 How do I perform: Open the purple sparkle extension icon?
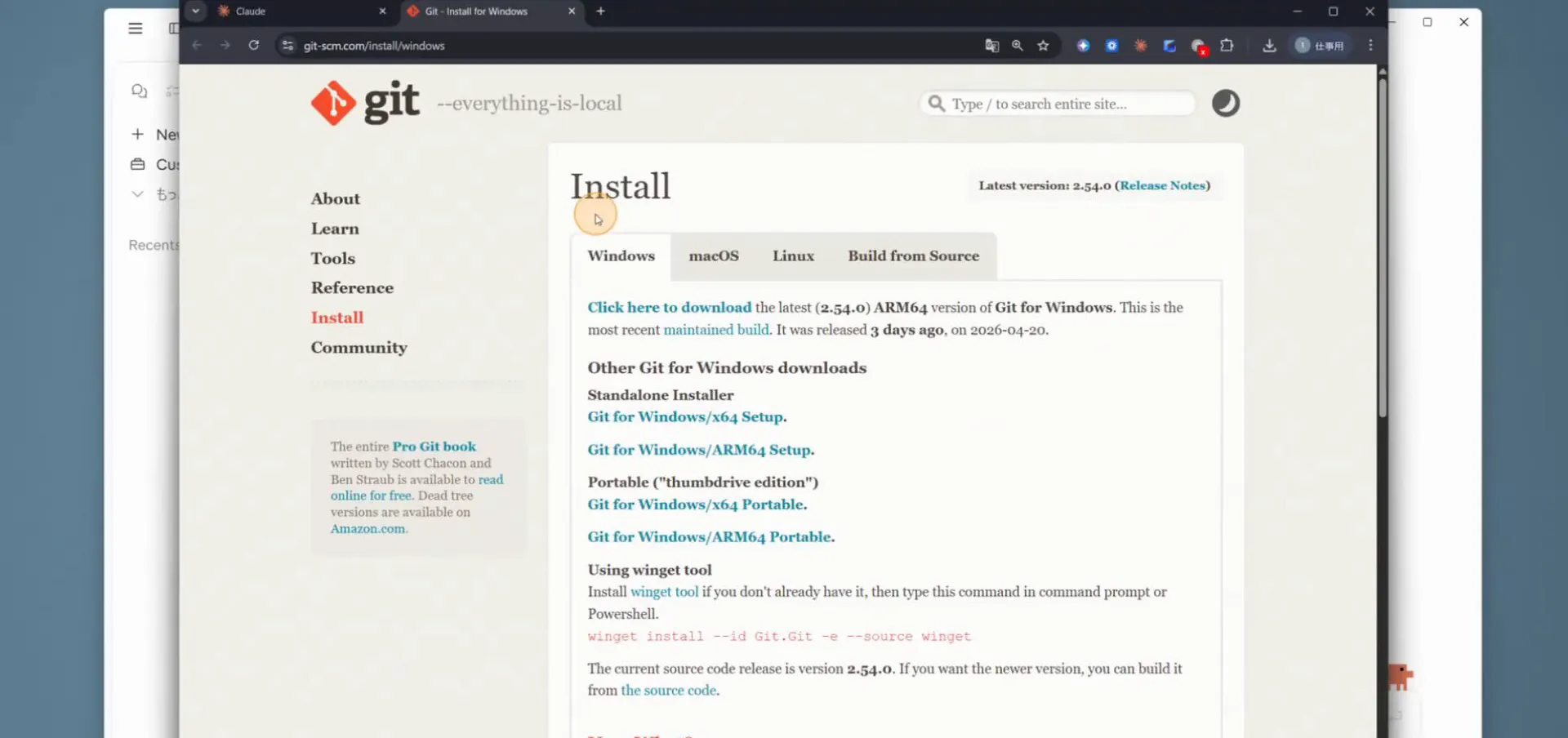1083,46
